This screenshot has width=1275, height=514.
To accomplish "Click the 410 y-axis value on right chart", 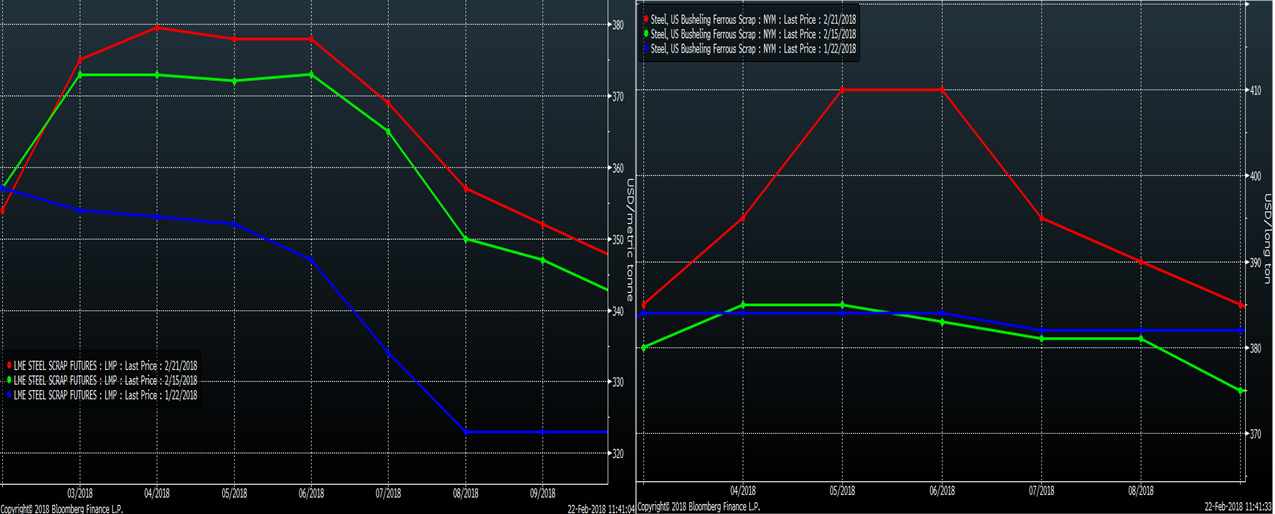I will pos(1253,90).
